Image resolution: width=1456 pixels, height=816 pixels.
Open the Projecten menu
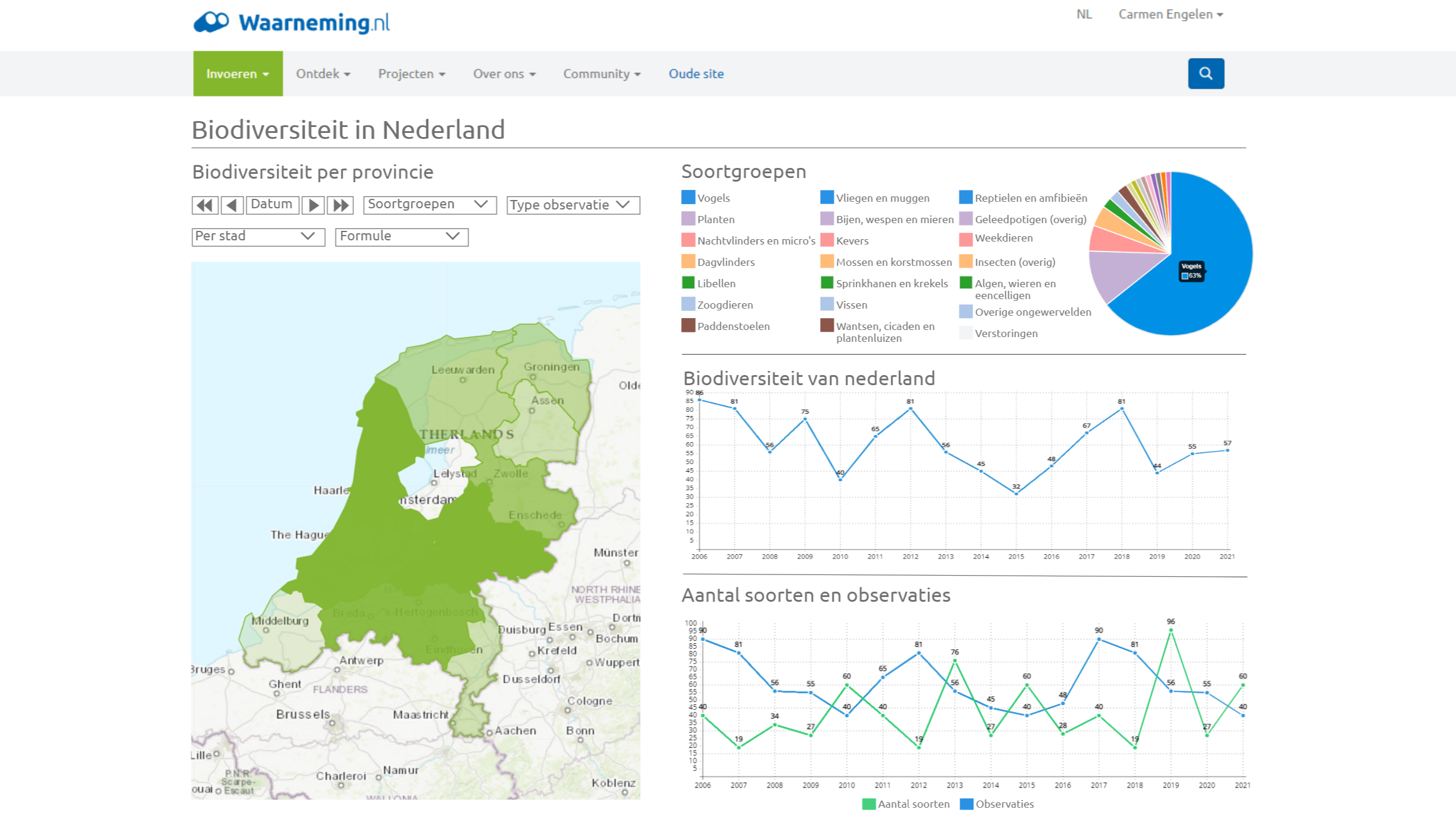point(412,74)
